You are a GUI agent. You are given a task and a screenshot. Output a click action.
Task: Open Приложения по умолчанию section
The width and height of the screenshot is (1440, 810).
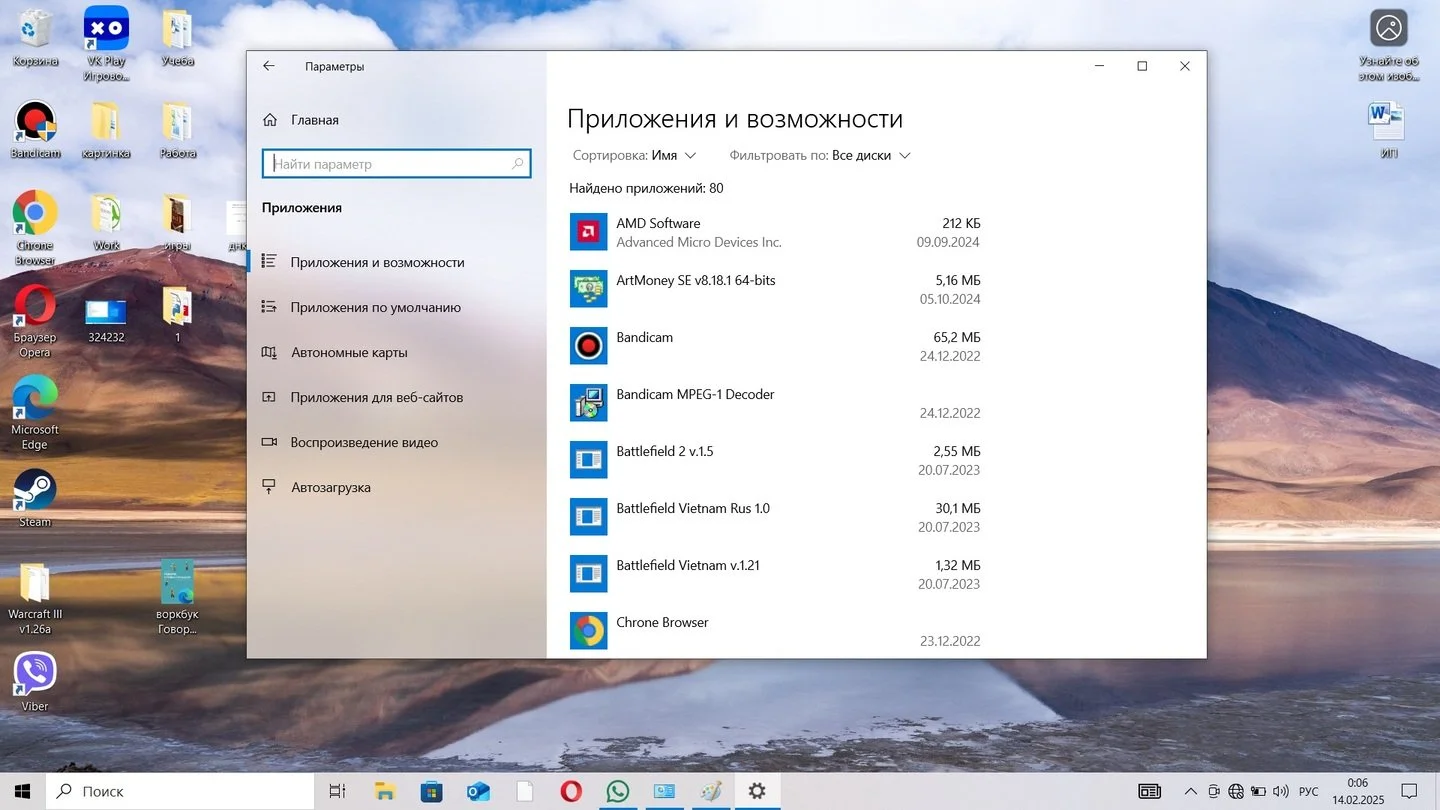(396, 307)
